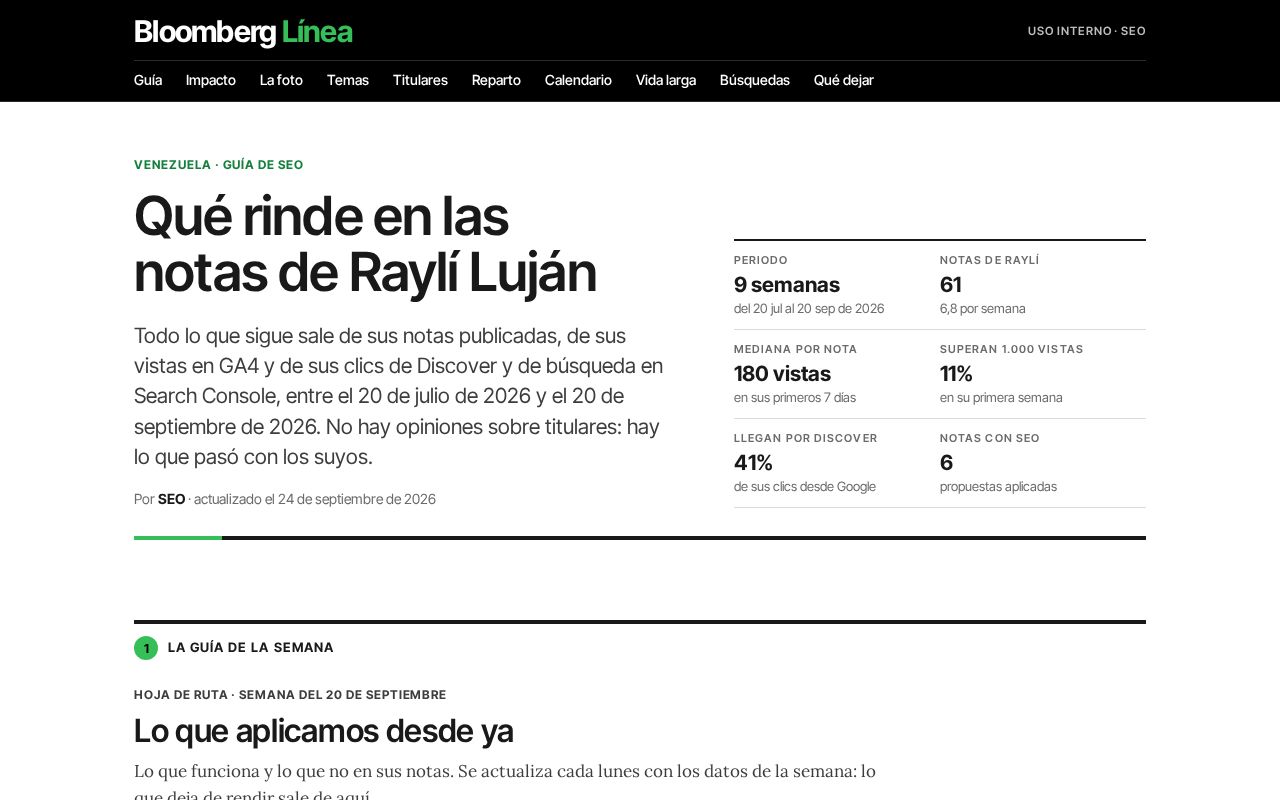The width and height of the screenshot is (1280, 800).
Task: Click 'en su primera semana' caption
Action: pyautogui.click(x=1001, y=398)
